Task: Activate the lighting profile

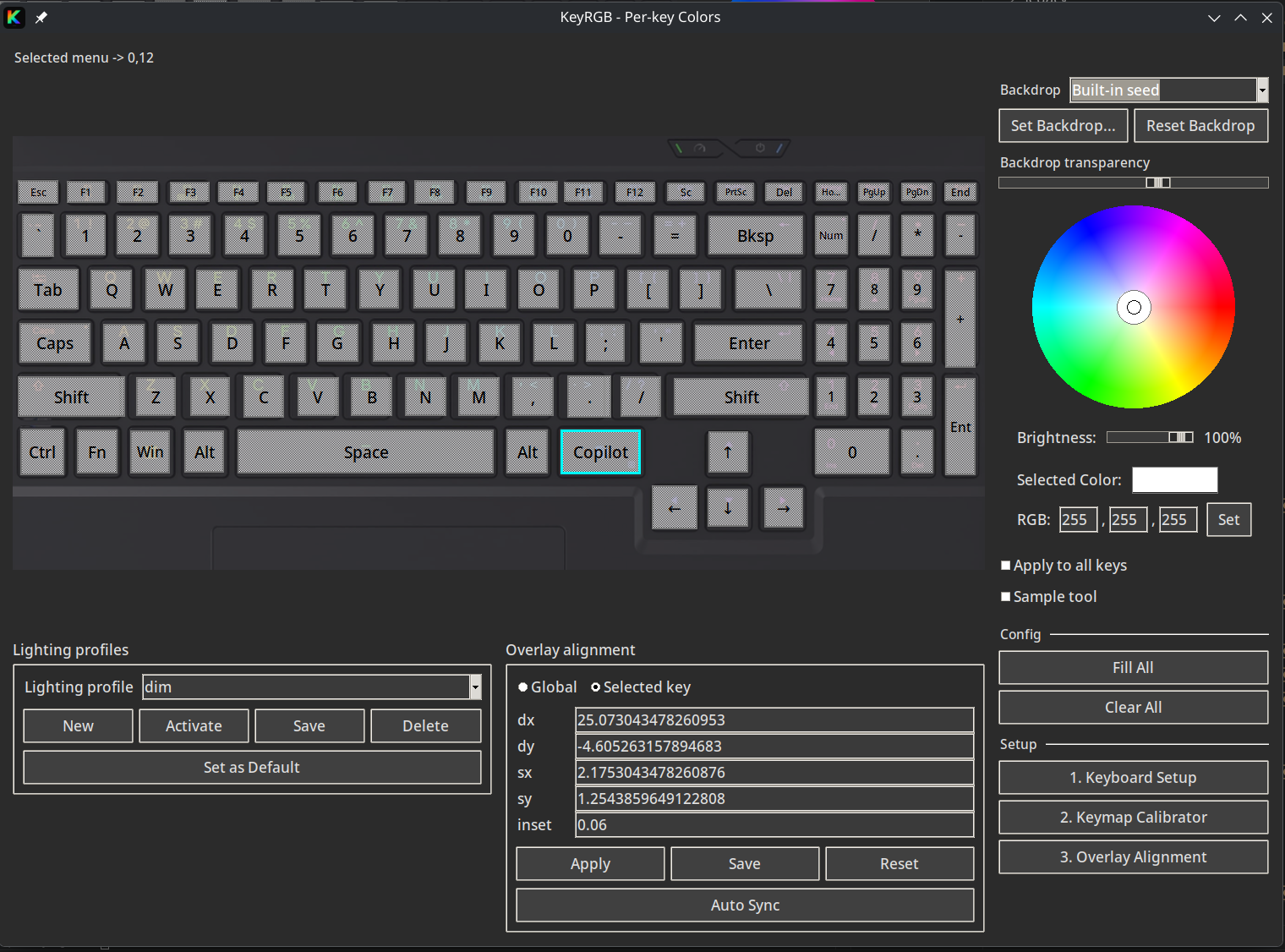Action: [194, 726]
